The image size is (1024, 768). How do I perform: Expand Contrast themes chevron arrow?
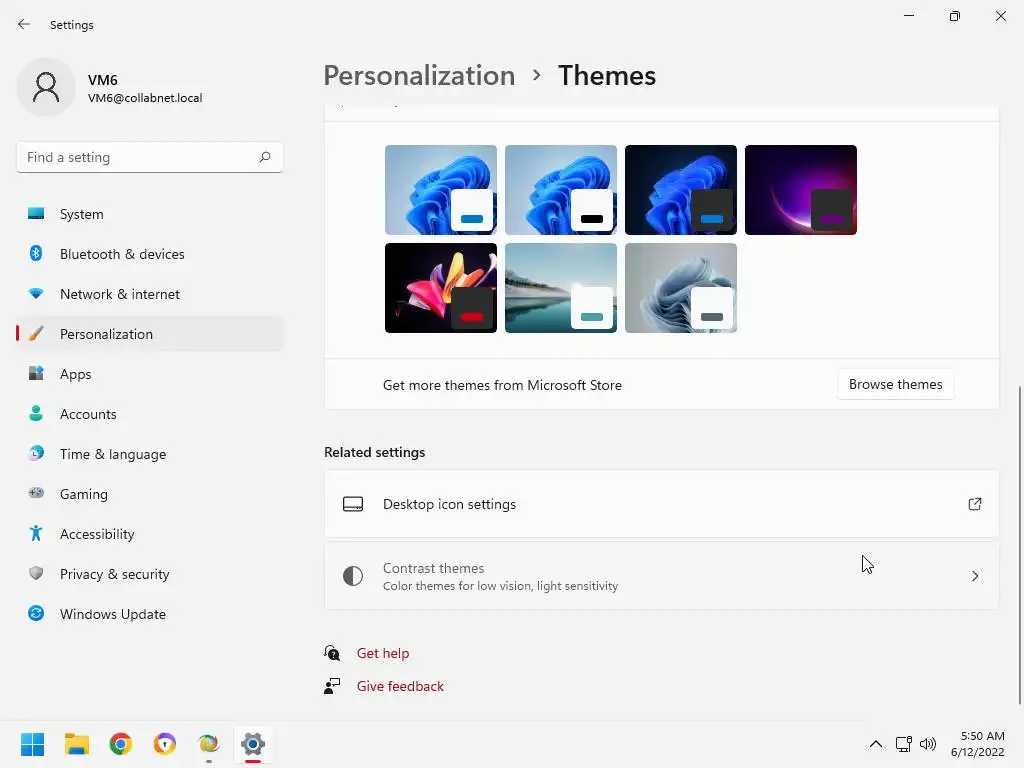(x=974, y=576)
